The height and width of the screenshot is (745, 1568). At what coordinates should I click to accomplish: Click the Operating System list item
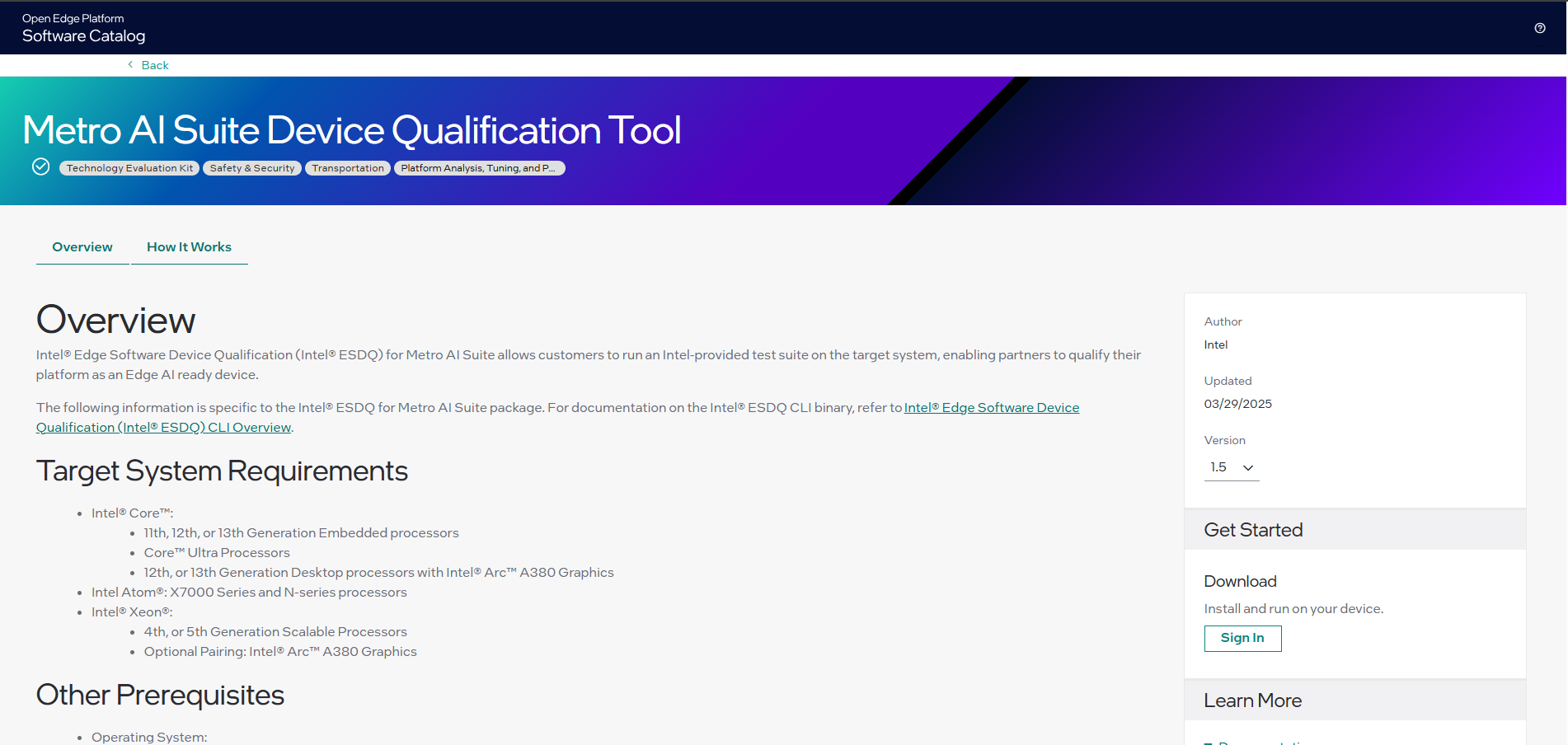(x=149, y=738)
